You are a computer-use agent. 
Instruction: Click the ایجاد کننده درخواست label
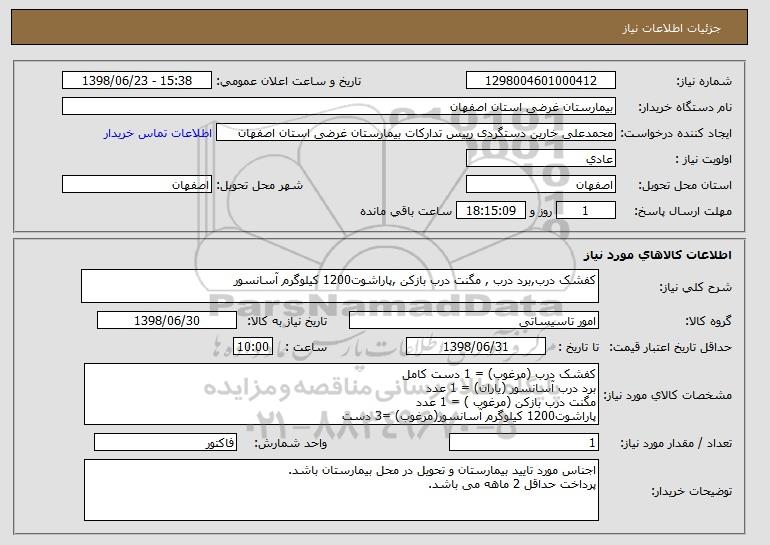676,134
